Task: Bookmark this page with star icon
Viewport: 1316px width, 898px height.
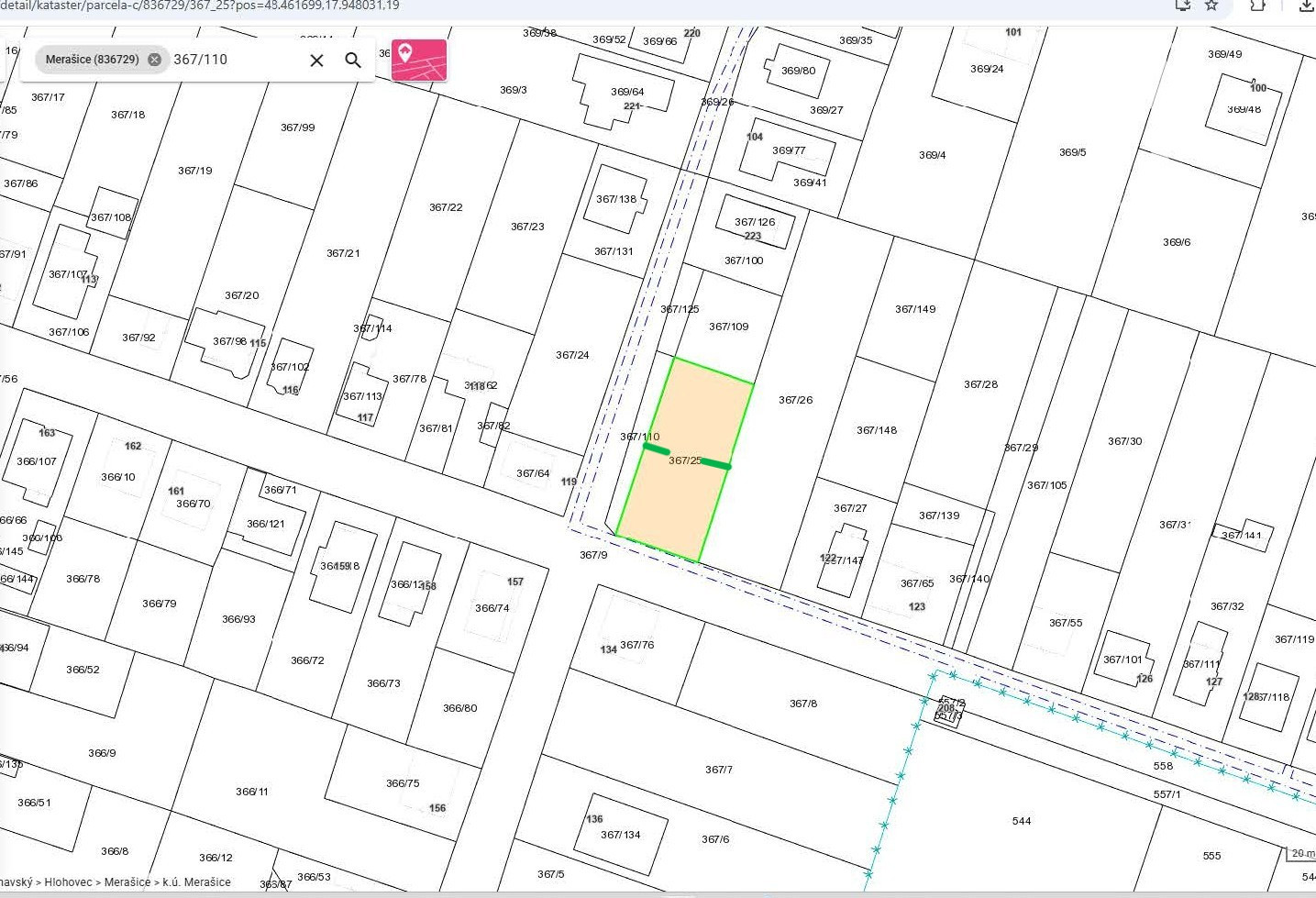Action: [x=1211, y=6]
